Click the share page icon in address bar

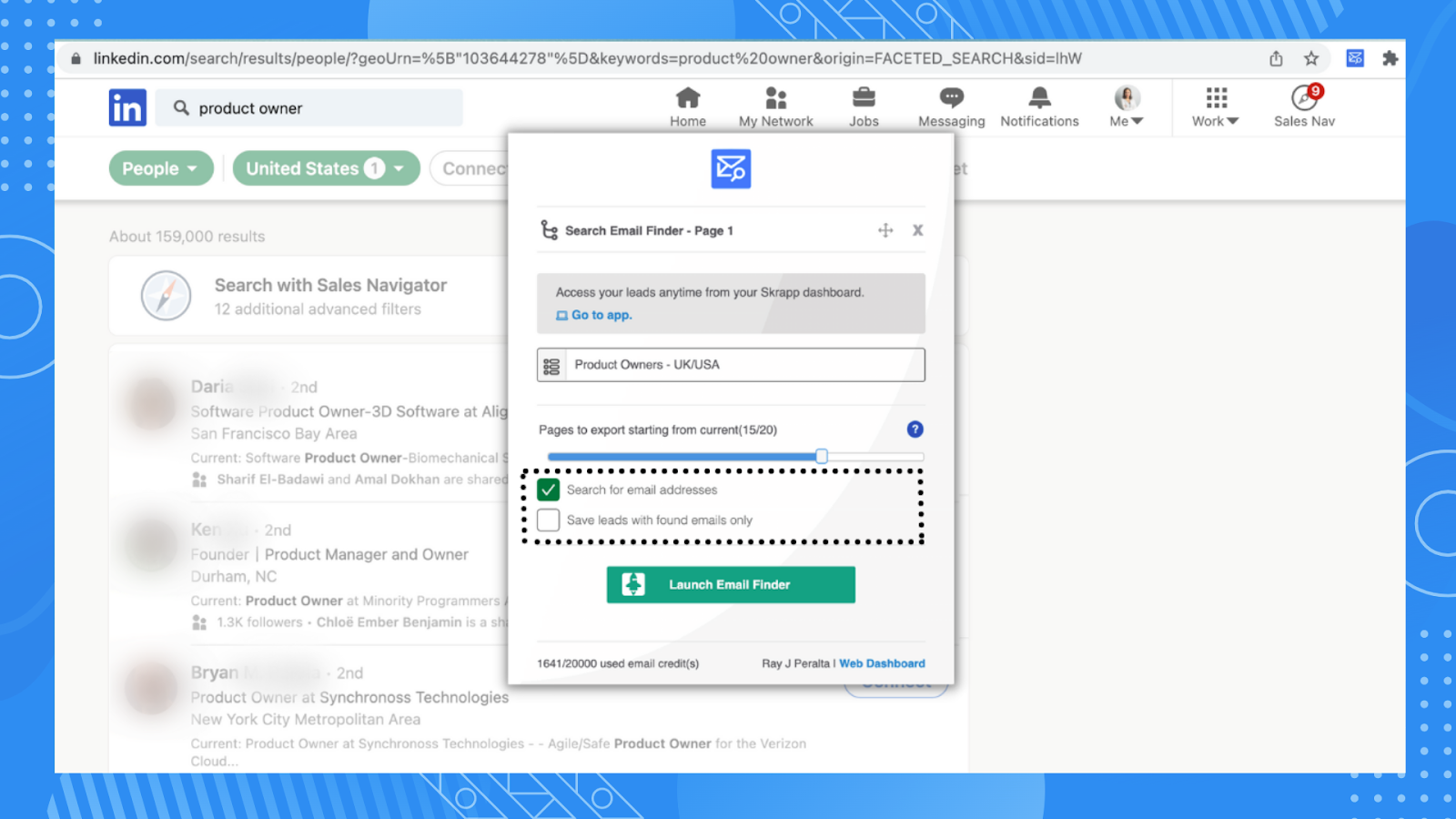click(1276, 58)
